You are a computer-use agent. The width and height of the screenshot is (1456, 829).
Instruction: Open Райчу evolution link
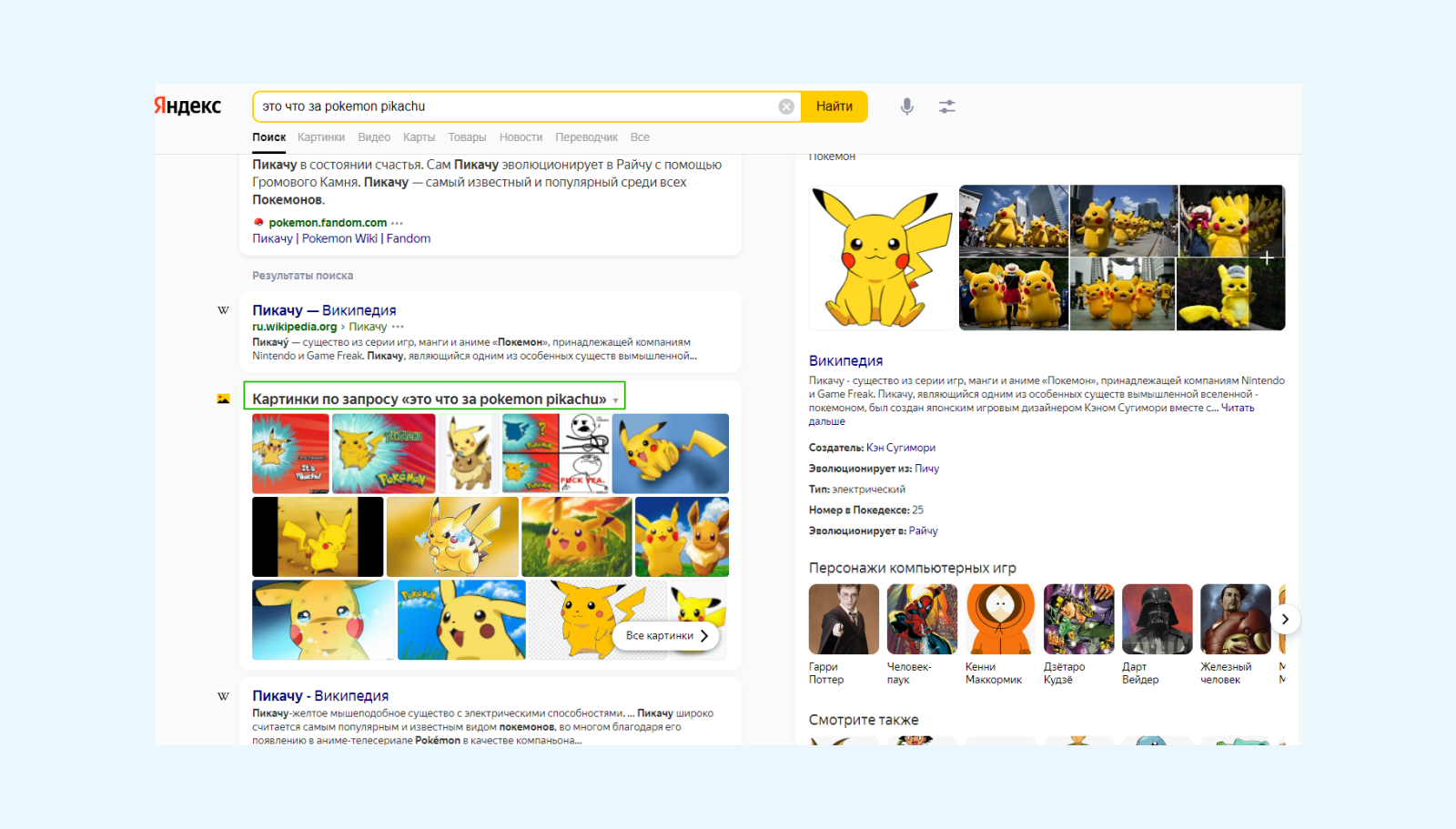(x=923, y=531)
